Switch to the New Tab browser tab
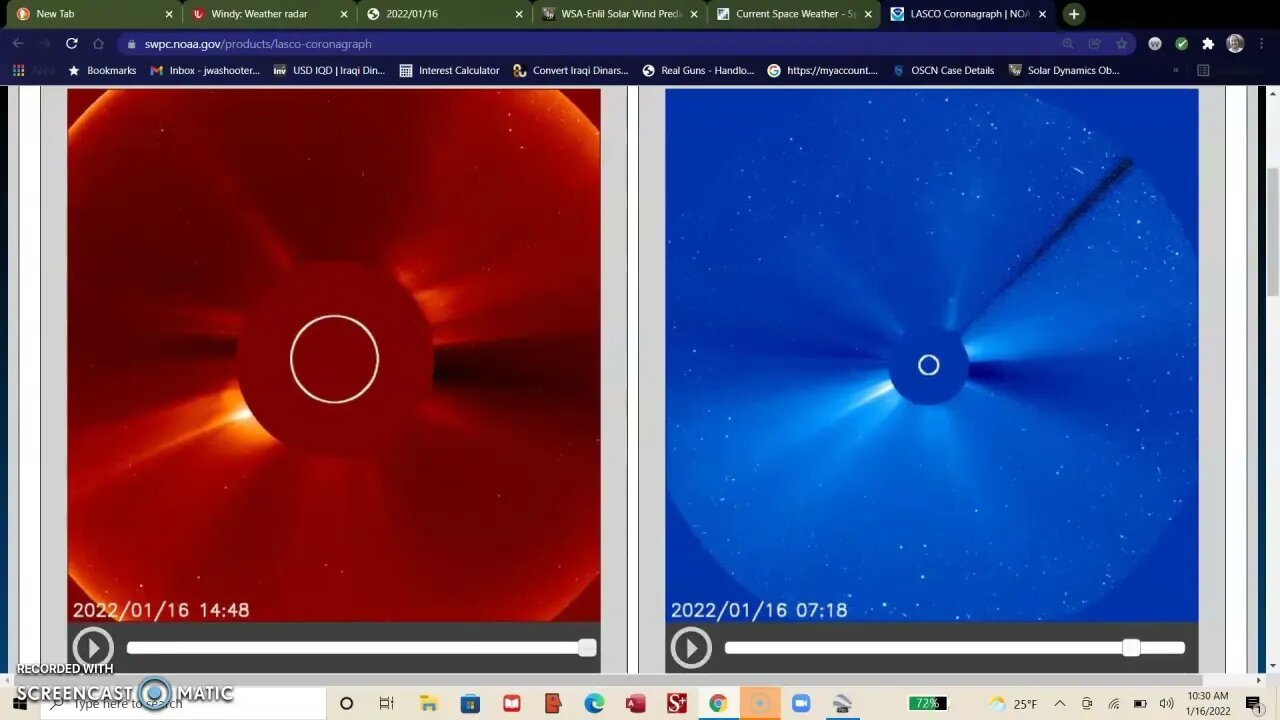Screen dimensions: 1280x720 click(95, 14)
